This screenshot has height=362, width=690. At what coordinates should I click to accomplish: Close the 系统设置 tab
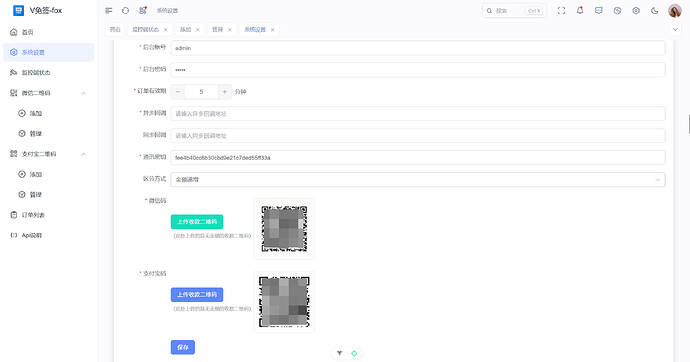(x=272, y=29)
